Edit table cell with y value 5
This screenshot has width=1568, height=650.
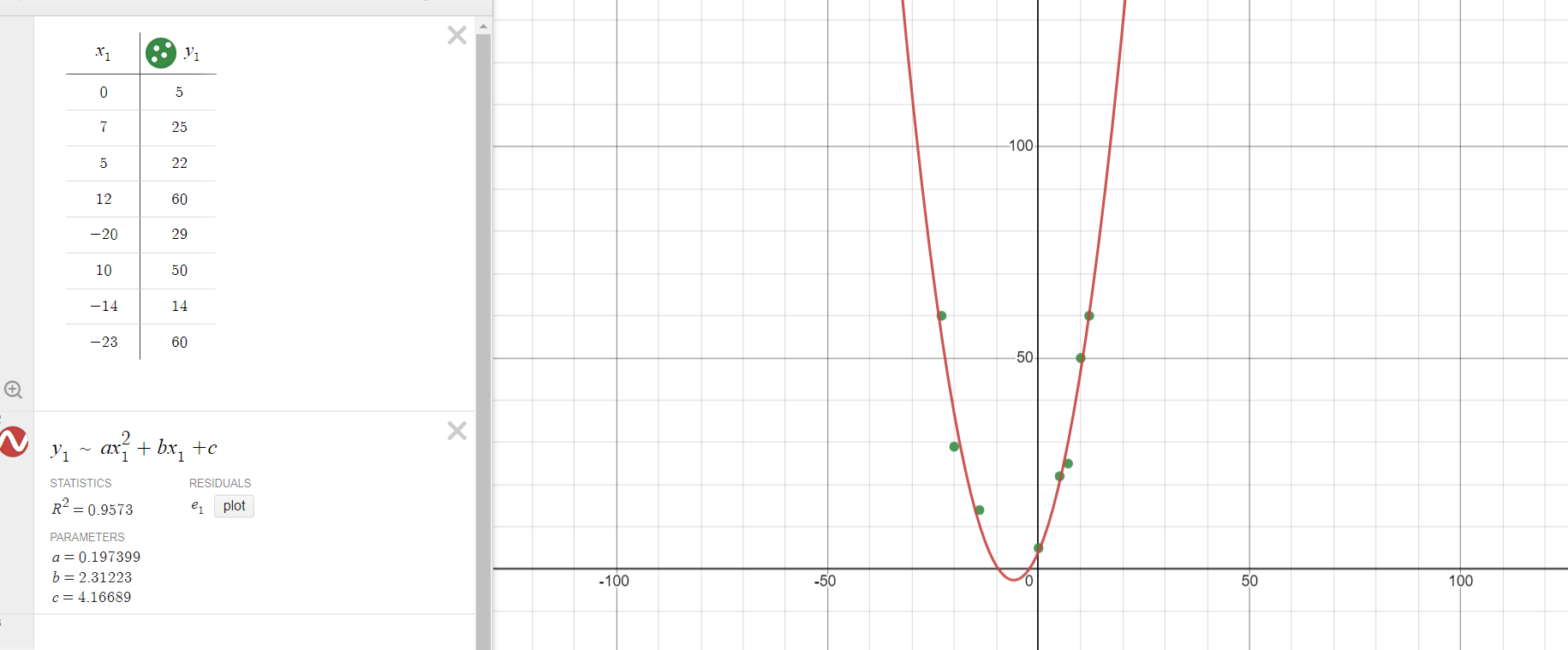(179, 92)
